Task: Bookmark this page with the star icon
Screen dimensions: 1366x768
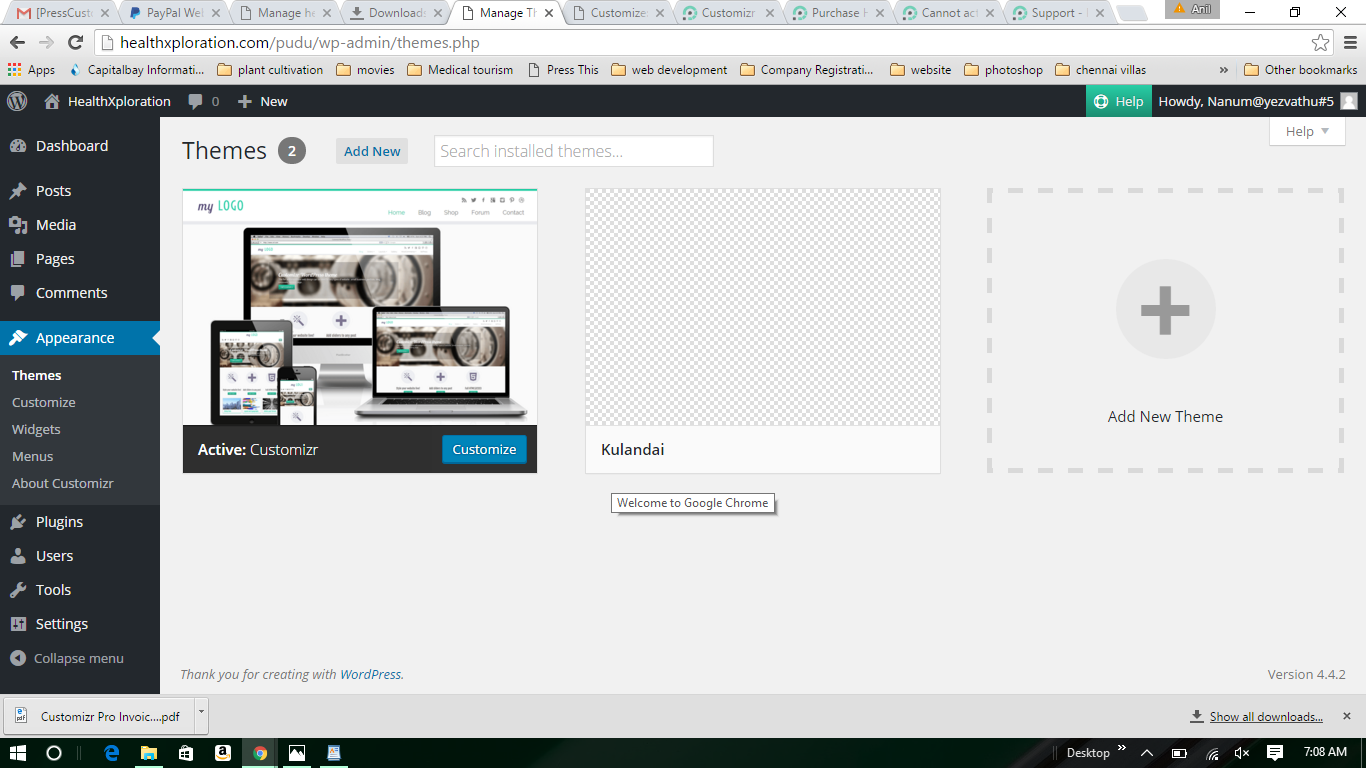Action: (x=1320, y=43)
